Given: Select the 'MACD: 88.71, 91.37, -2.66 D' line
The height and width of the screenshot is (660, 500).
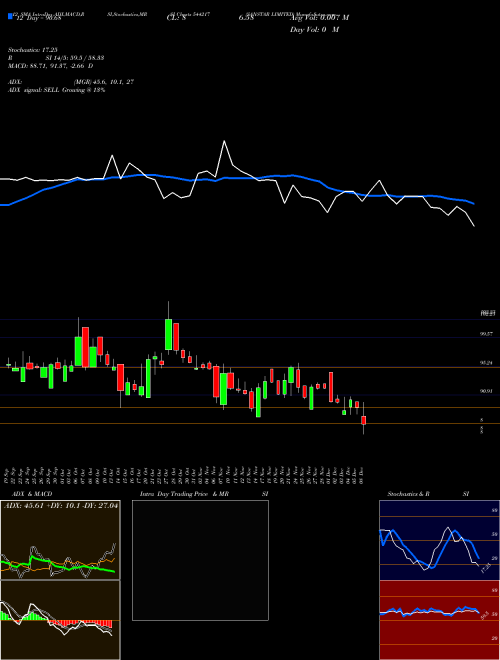Looking at the screenshot, I should coord(51,66).
